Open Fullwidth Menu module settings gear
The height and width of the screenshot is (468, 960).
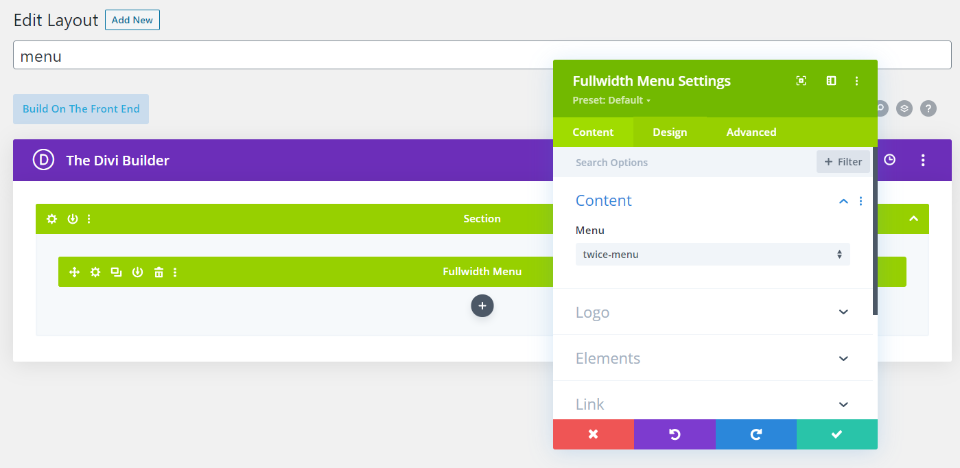pyautogui.click(x=95, y=272)
